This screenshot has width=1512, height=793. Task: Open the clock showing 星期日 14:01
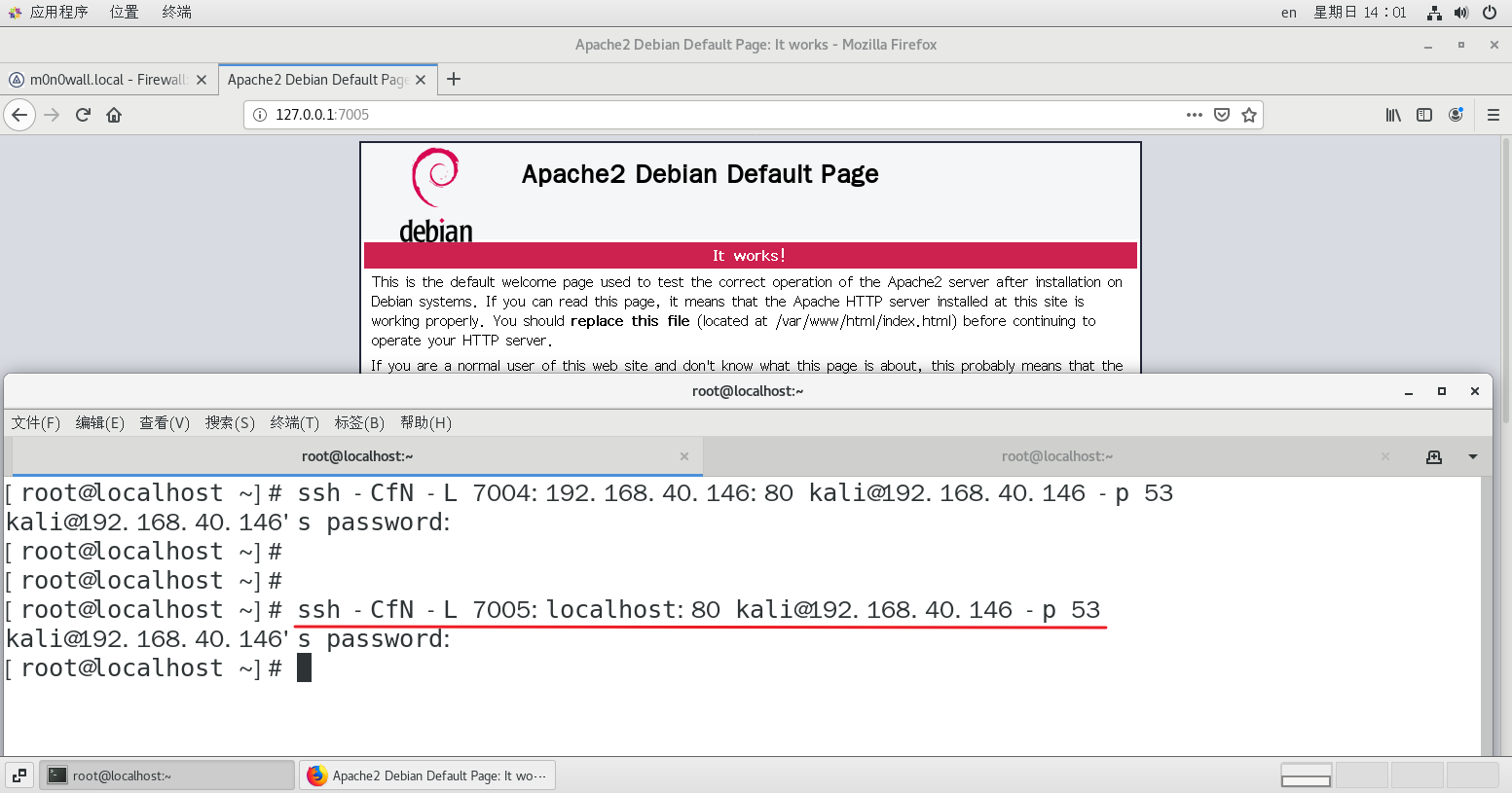1360,13
